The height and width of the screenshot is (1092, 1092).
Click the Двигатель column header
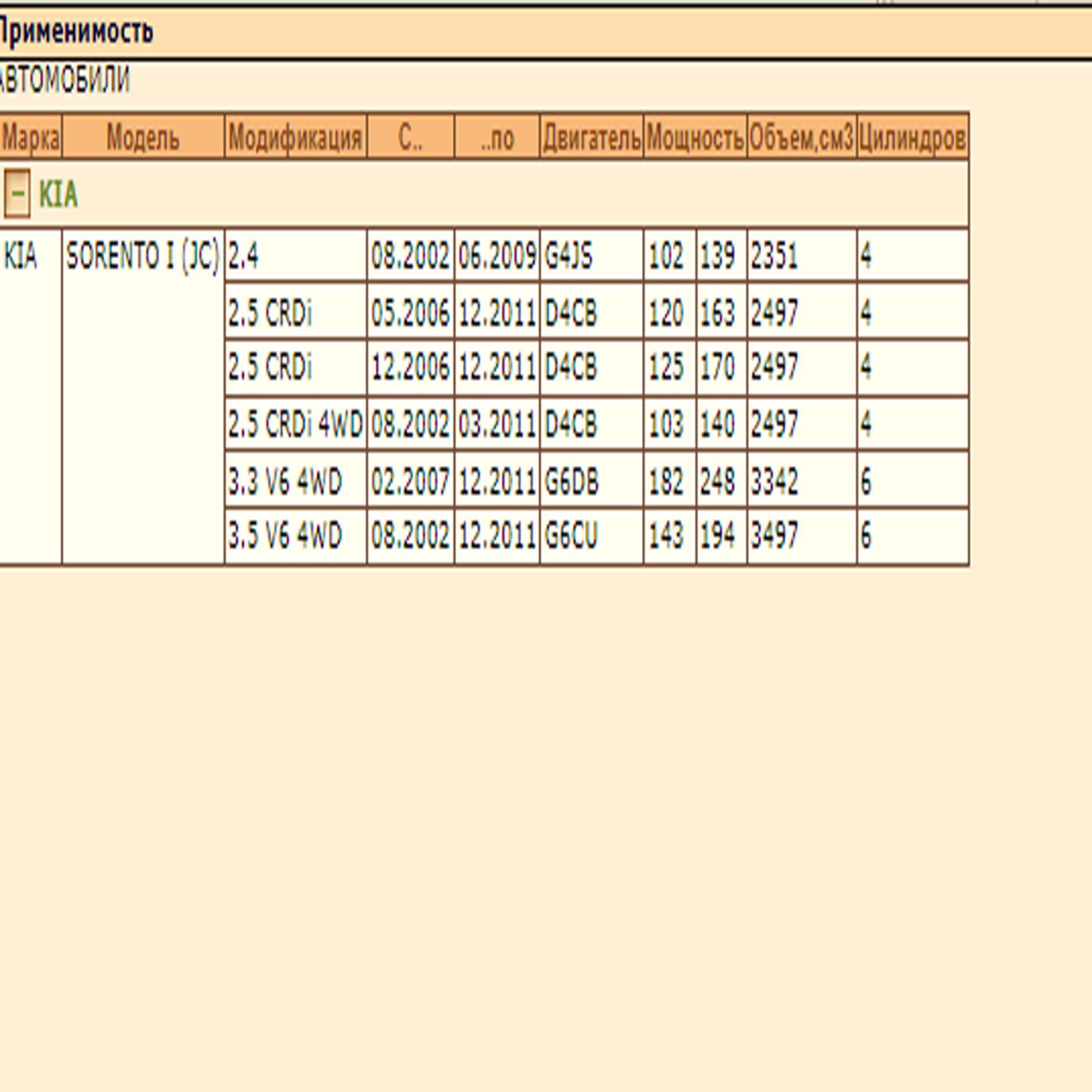(x=591, y=137)
